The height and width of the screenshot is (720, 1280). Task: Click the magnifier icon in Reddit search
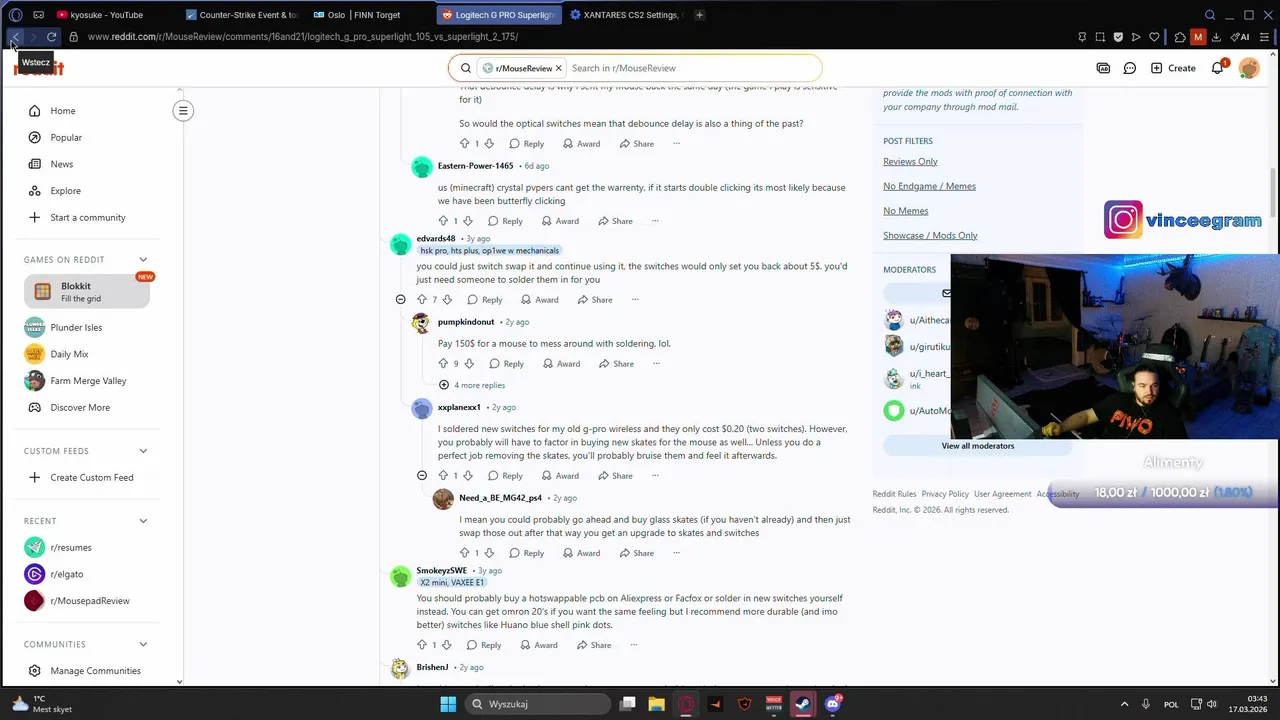point(466,68)
